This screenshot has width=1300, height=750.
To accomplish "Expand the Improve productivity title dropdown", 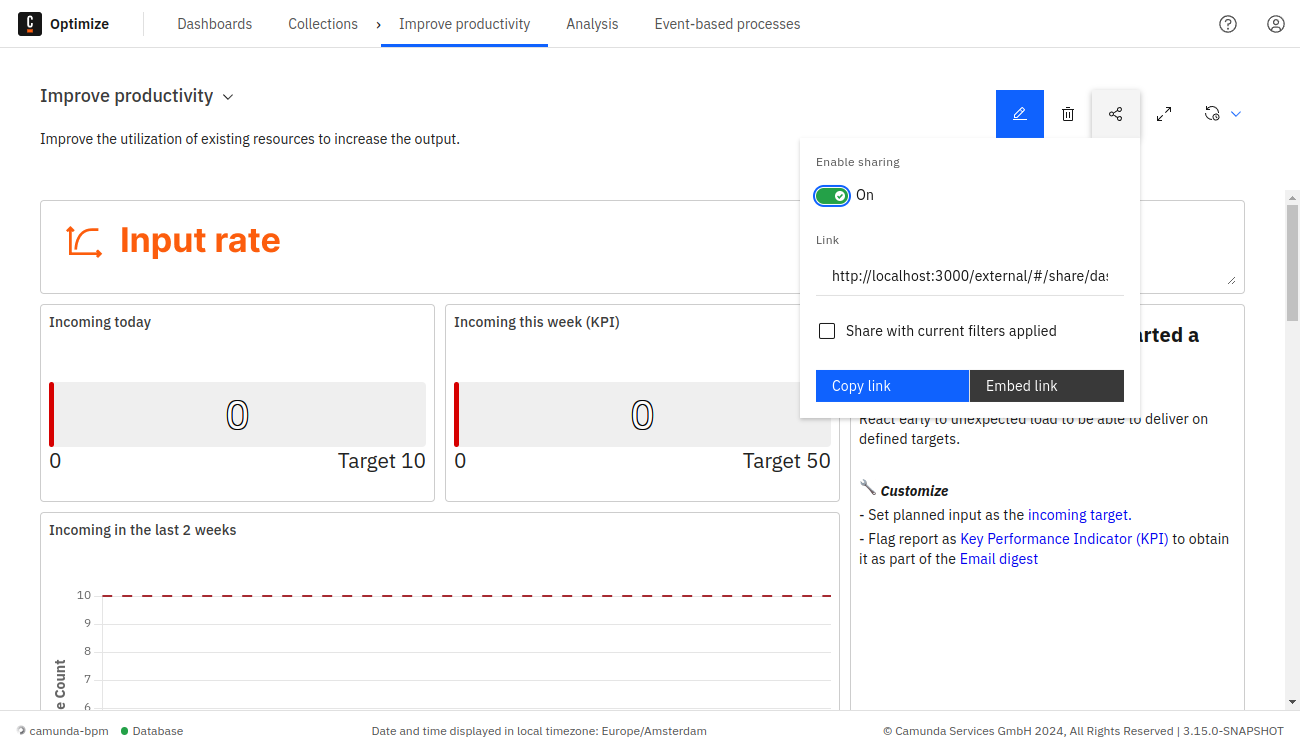I will (228, 97).
